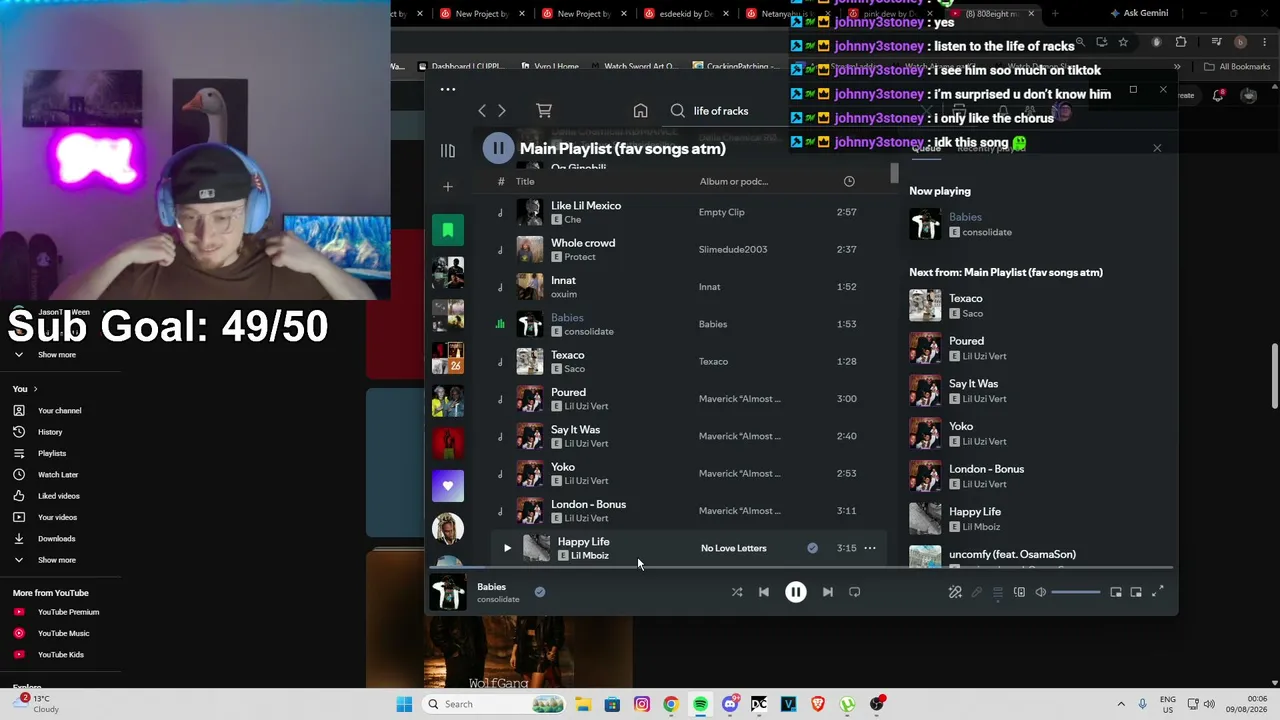Go to Spotify Home
This screenshot has height=720, width=1280.
pyautogui.click(x=641, y=111)
